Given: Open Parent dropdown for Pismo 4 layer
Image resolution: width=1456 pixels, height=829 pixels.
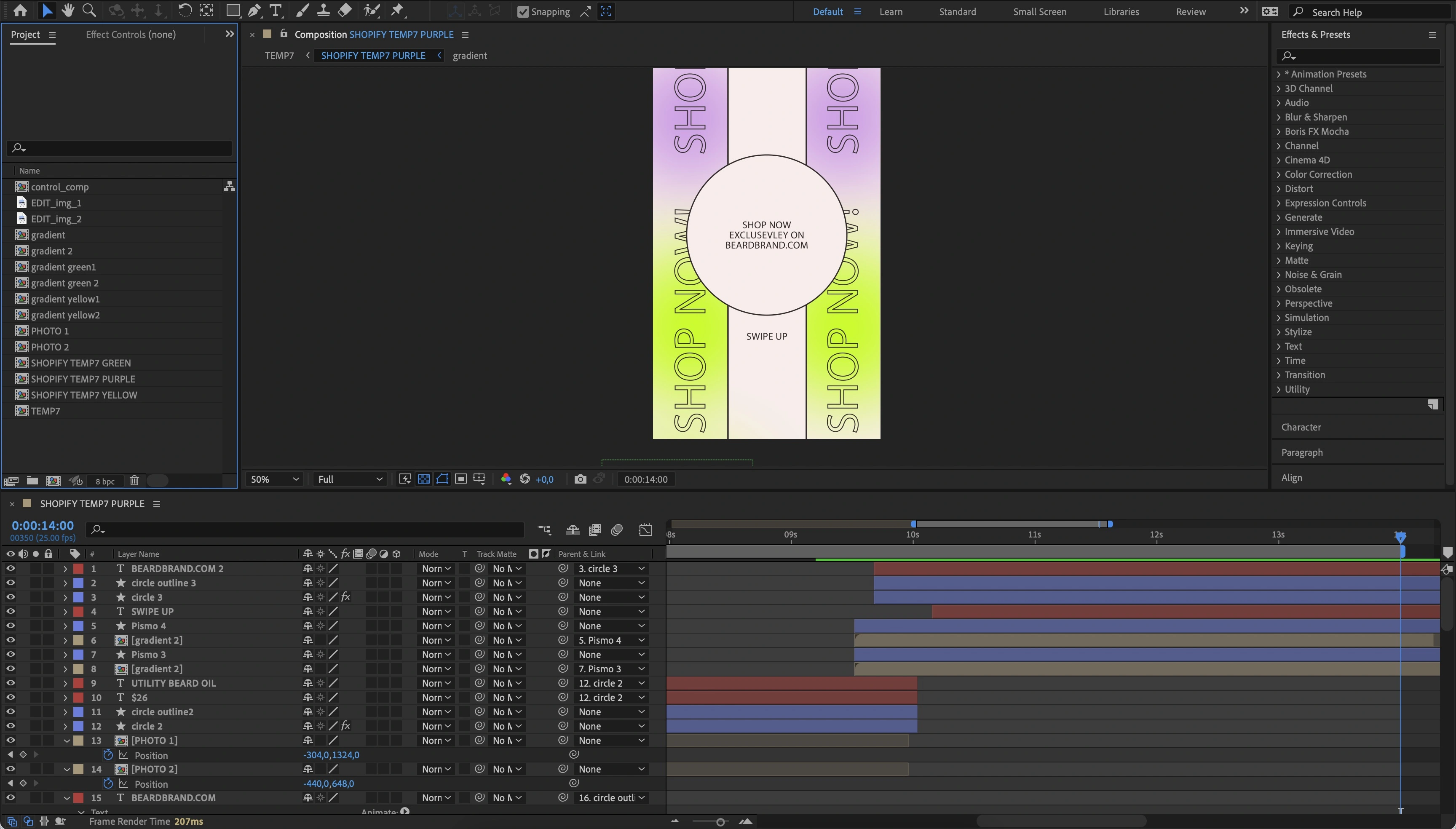Looking at the screenshot, I should [x=611, y=626].
